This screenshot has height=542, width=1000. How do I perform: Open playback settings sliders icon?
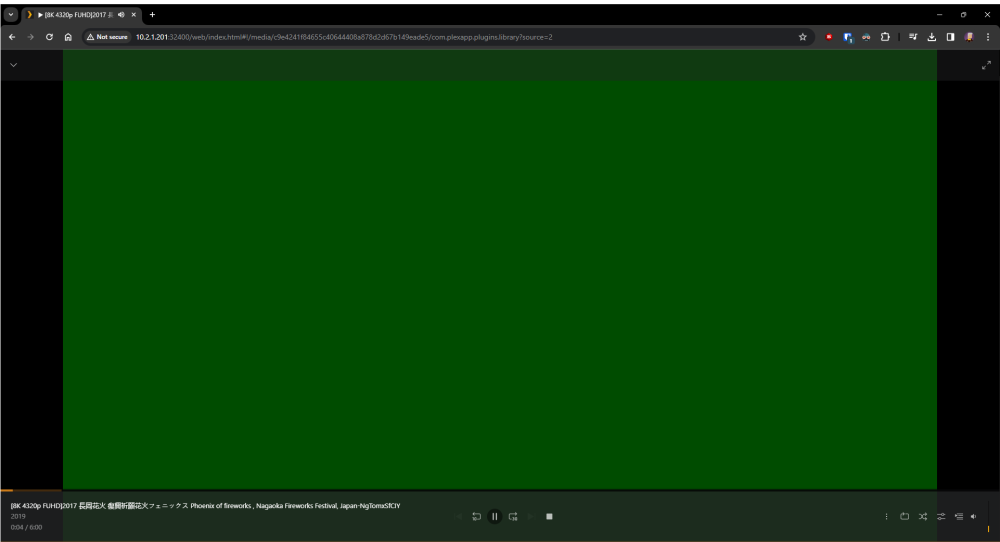point(941,516)
